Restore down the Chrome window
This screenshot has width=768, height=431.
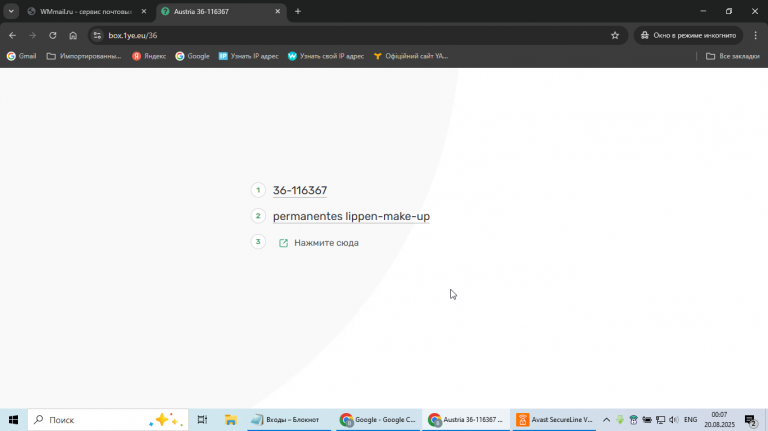point(729,11)
